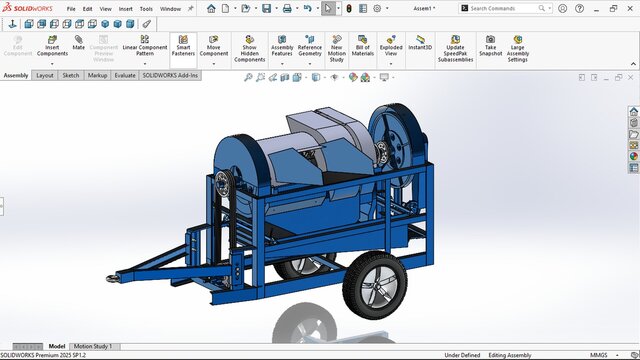
Task: Click Show Hidden Components
Action: pos(249,49)
